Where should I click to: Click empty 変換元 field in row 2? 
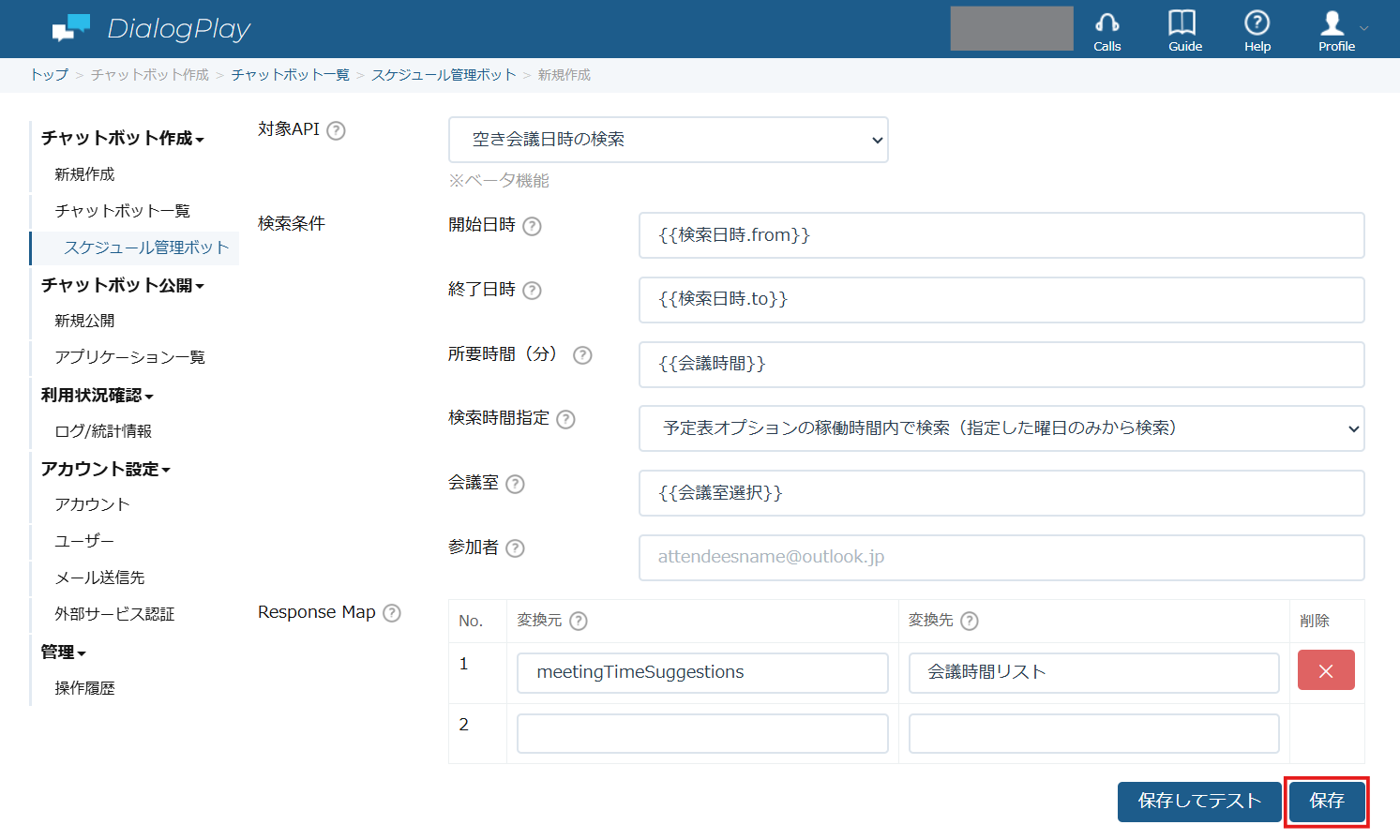pos(702,734)
